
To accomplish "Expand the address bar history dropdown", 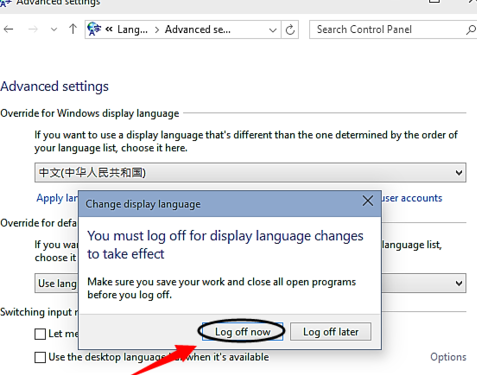I will tap(273, 30).
